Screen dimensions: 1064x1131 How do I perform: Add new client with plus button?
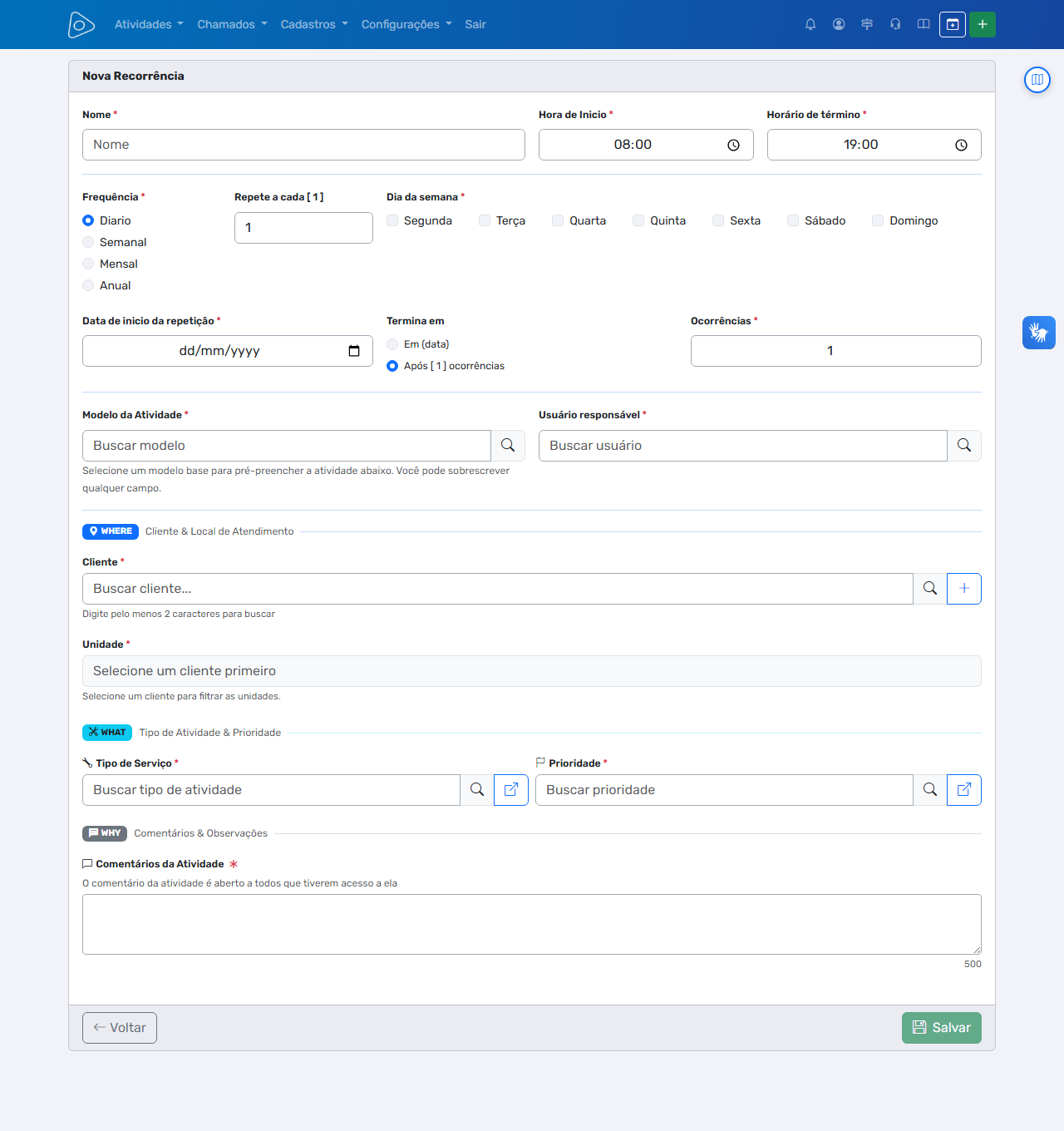(x=964, y=589)
